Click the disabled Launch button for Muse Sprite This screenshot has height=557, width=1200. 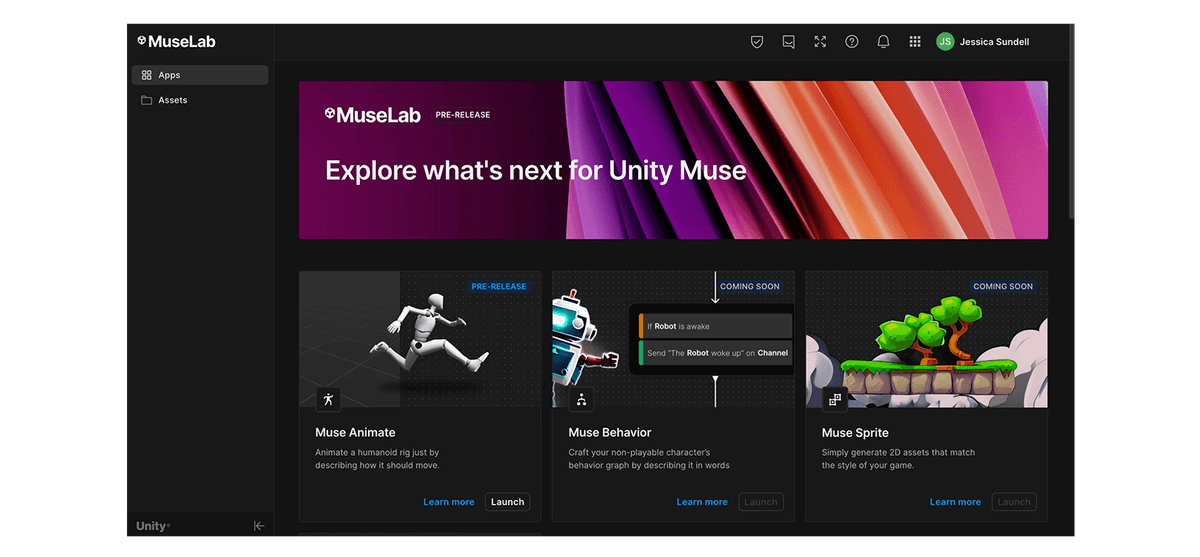(x=1014, y=502)
